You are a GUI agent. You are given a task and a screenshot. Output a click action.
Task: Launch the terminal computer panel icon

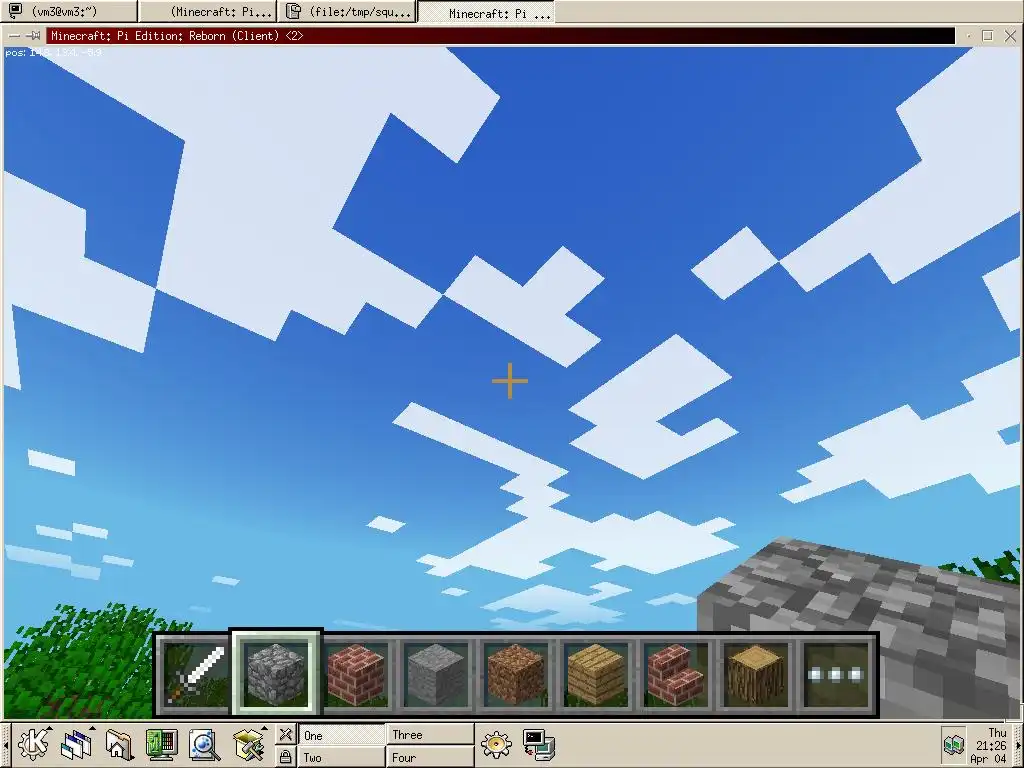click(x=539, y=744)
